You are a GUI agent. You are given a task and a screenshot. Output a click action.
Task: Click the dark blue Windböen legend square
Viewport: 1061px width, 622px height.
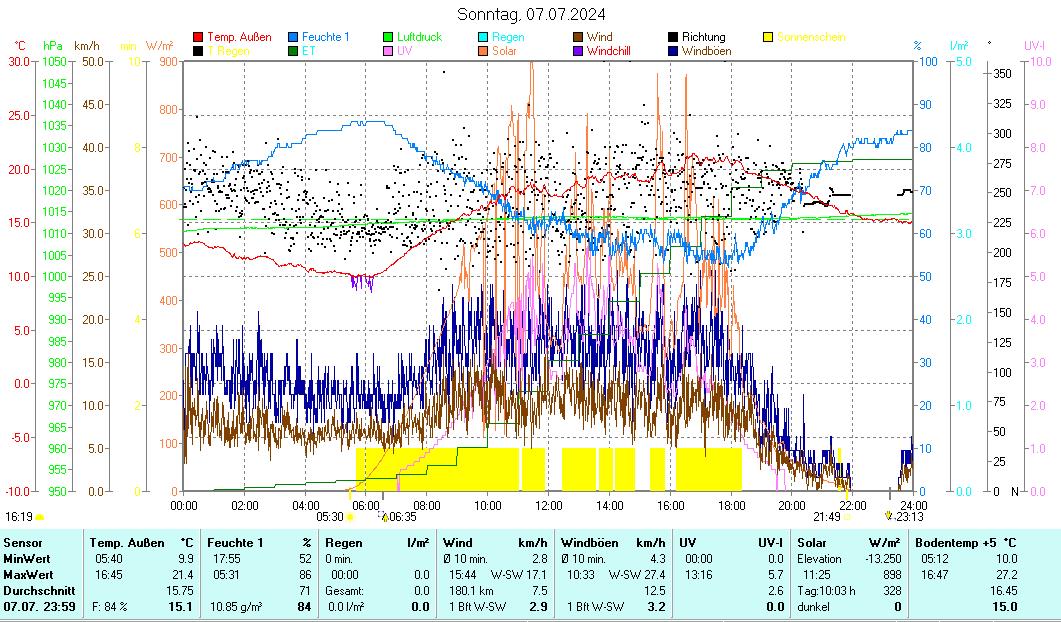coord(674,50)
